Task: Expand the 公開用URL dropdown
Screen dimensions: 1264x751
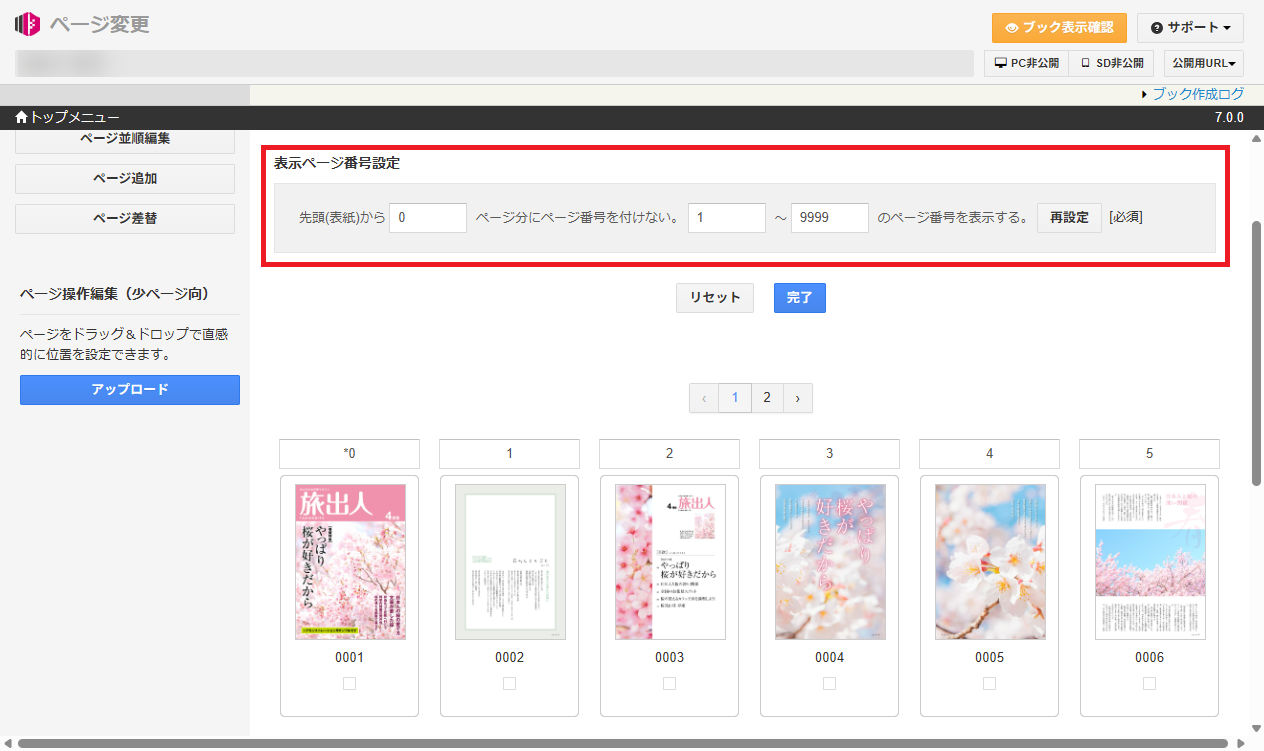Action: point(1203,63)
